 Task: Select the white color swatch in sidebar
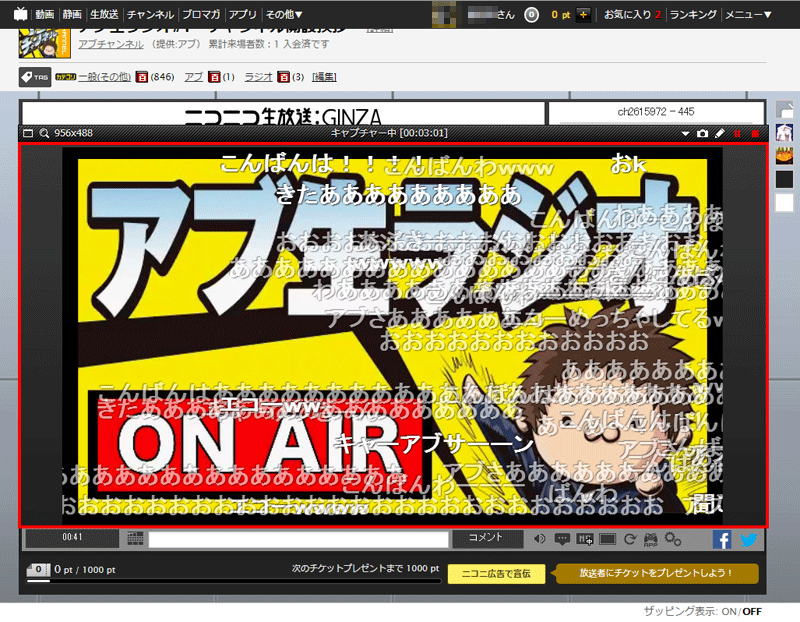coord(785,202)
